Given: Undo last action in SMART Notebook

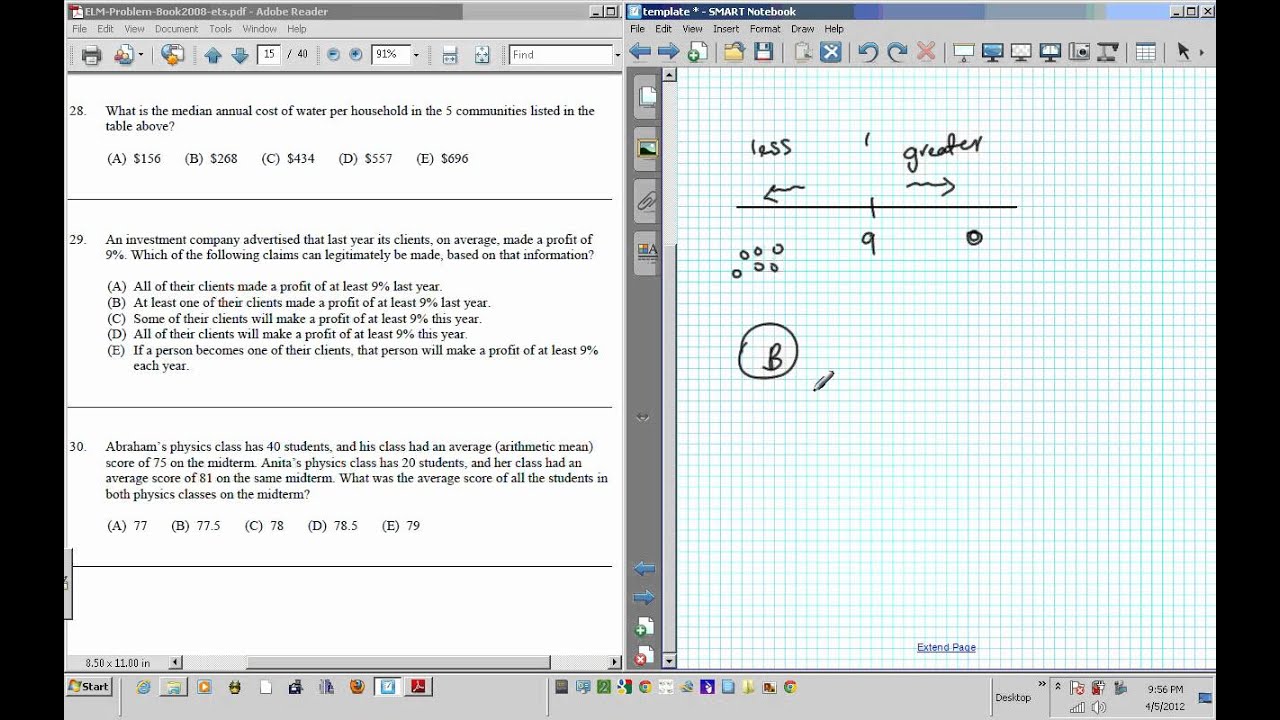Looking at the screenshot, I should 868,52.
